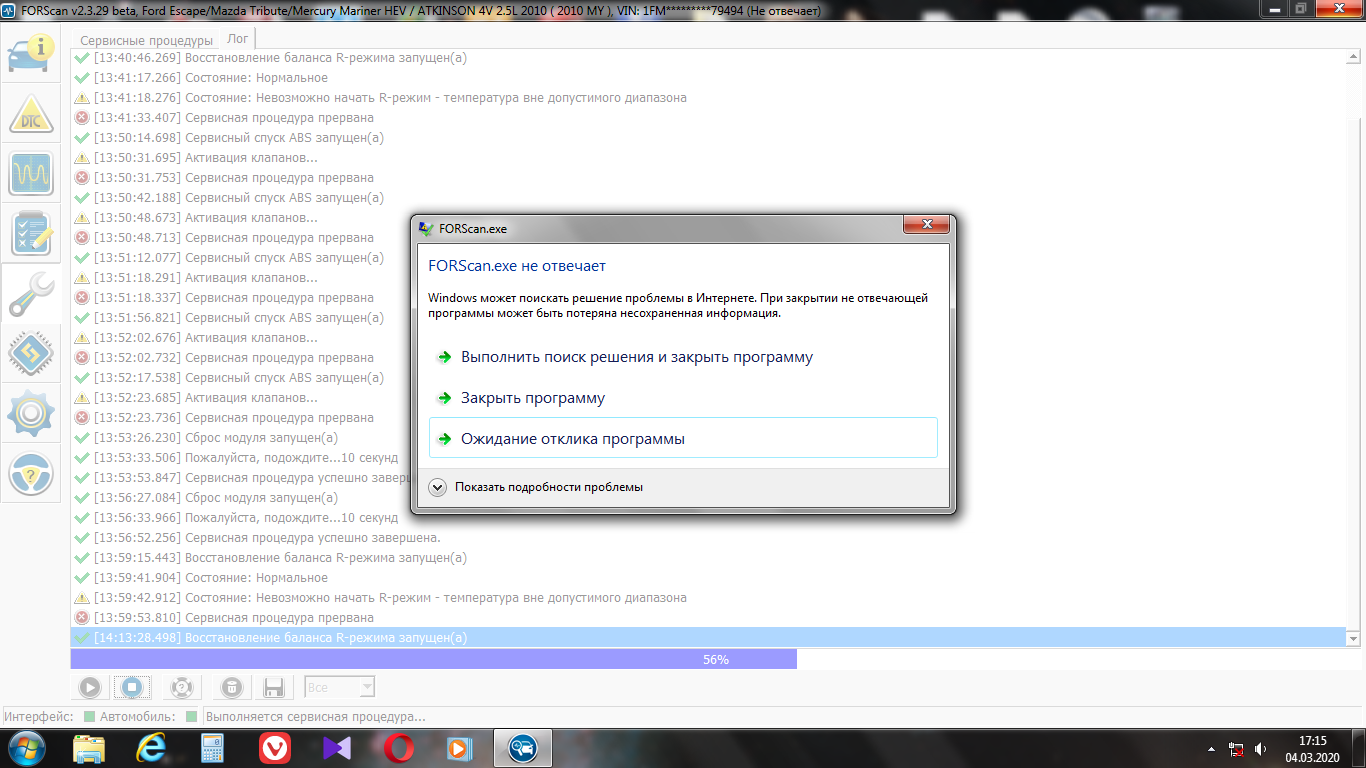
Task: Open the oscilloscope live data section
Action: 31,174
